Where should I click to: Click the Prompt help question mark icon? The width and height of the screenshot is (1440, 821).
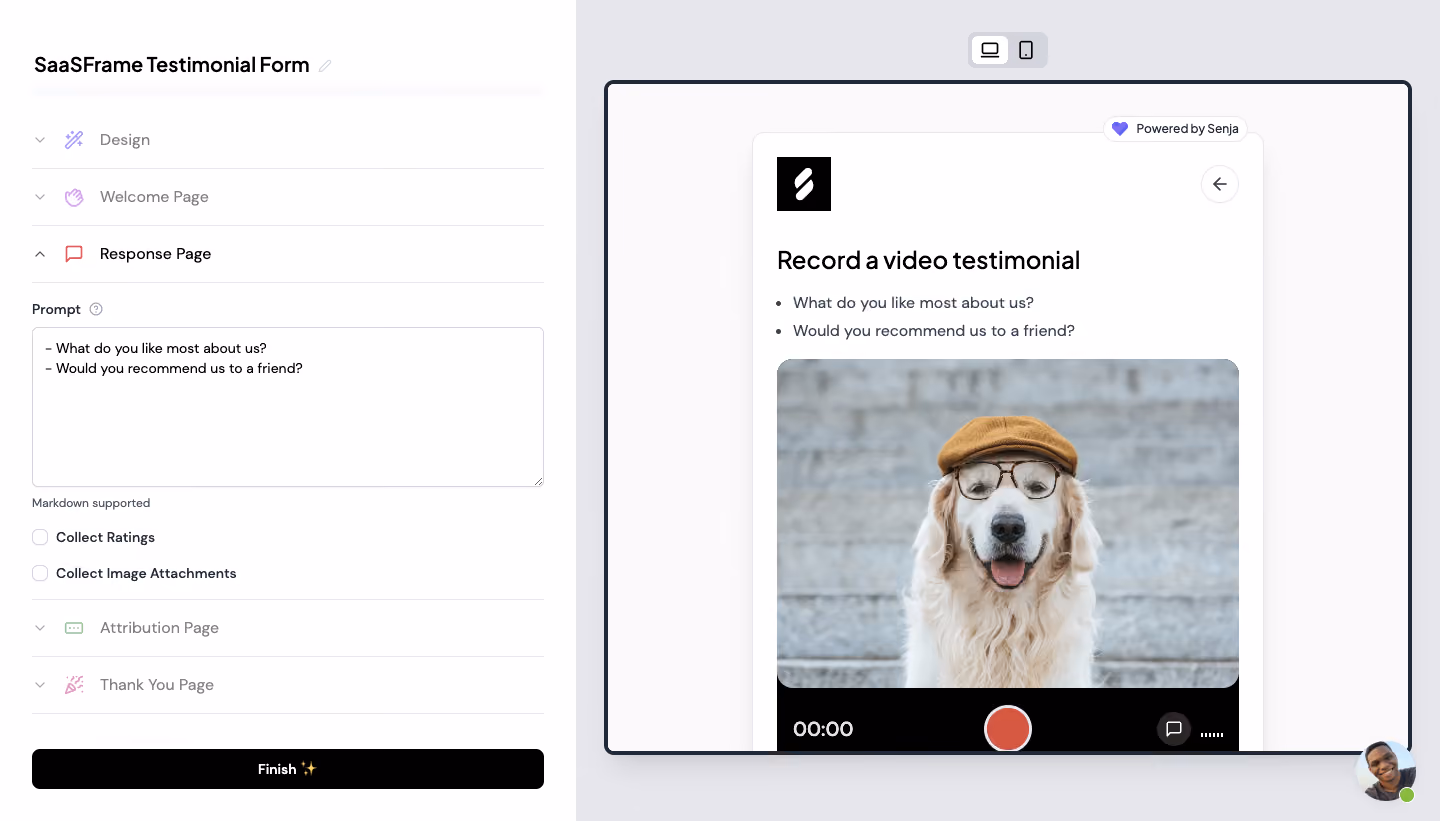[x=96, y=309]
